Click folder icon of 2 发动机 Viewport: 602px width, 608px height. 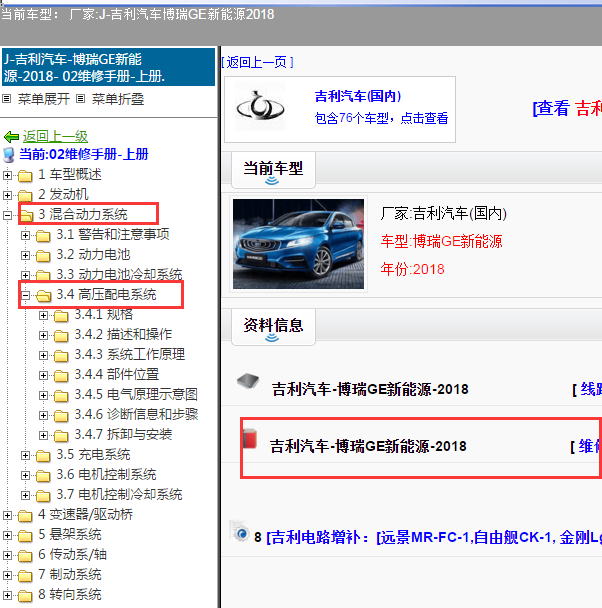coord(25,195)
